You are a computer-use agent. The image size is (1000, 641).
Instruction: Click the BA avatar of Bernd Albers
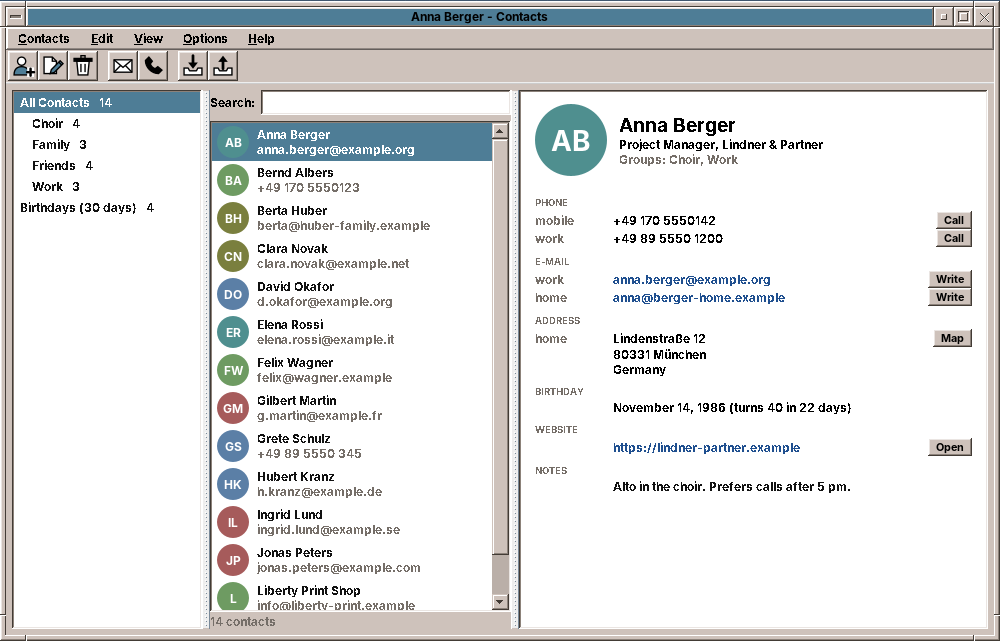click(x=233, y=181)
